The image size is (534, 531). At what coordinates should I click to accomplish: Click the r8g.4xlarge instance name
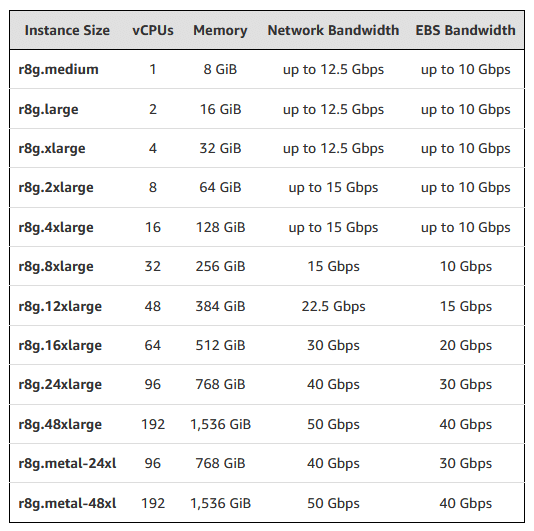coord(56,228)
